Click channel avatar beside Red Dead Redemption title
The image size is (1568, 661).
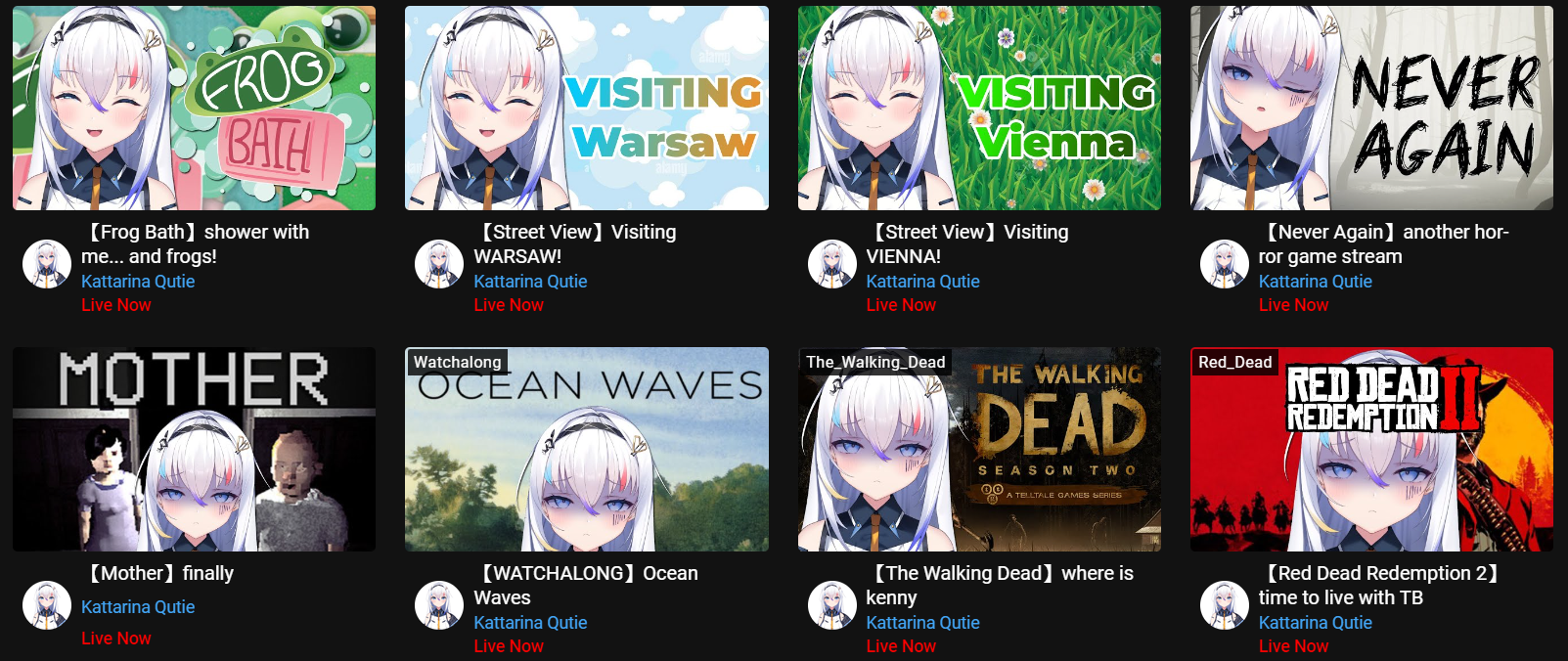[1225, 605]
